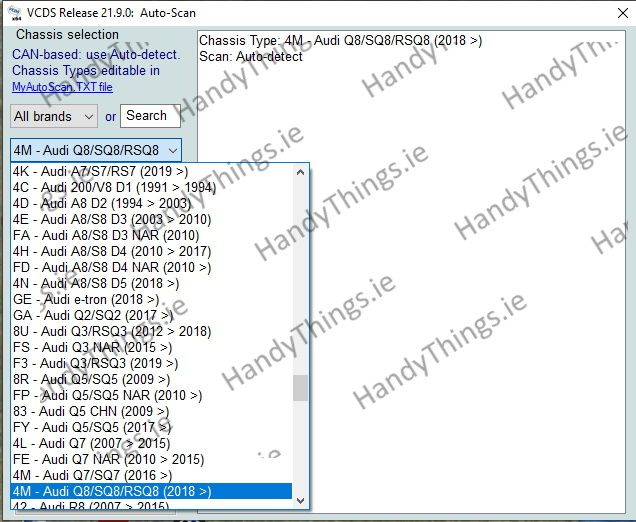
Task: Click the chassis list scrollbar thumb
Action: tap(300, 388)
